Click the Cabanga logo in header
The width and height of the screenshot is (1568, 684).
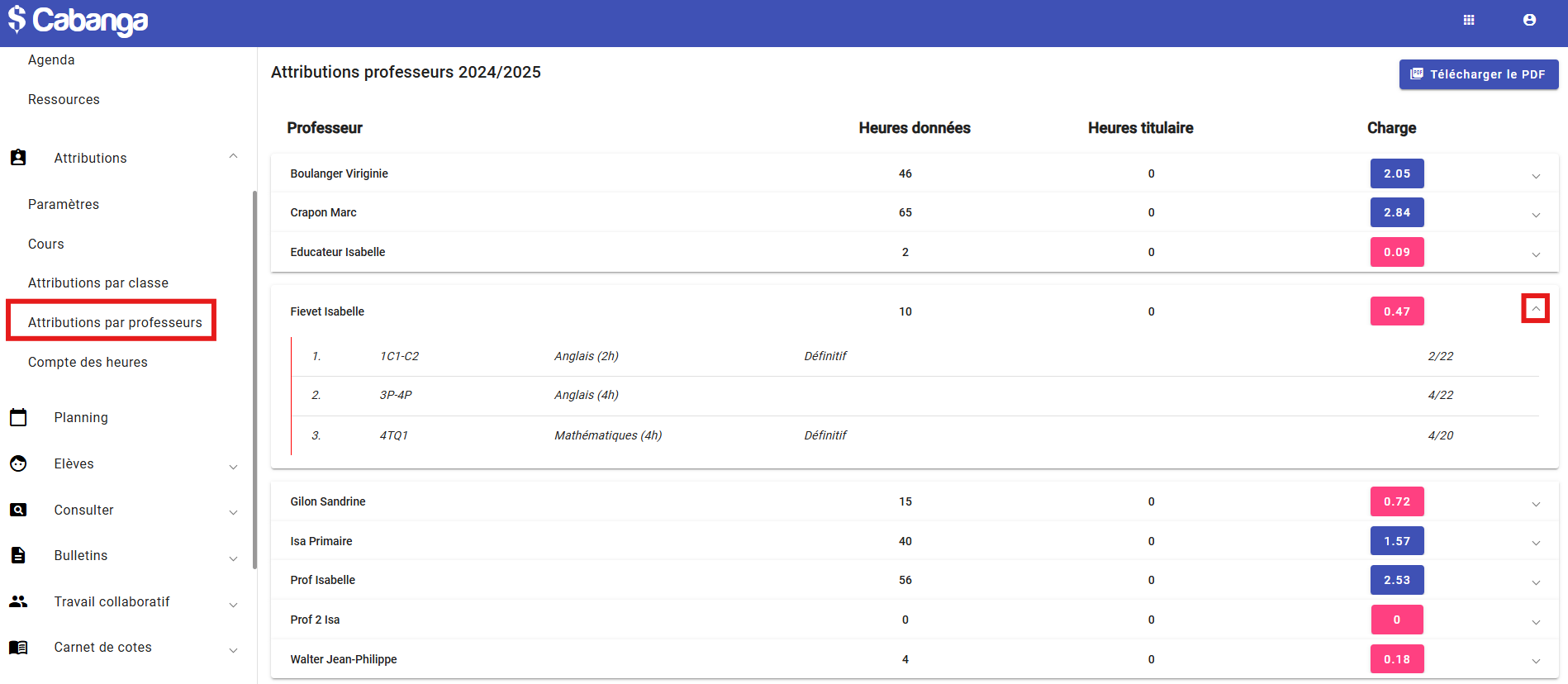(x=78, y=21)
